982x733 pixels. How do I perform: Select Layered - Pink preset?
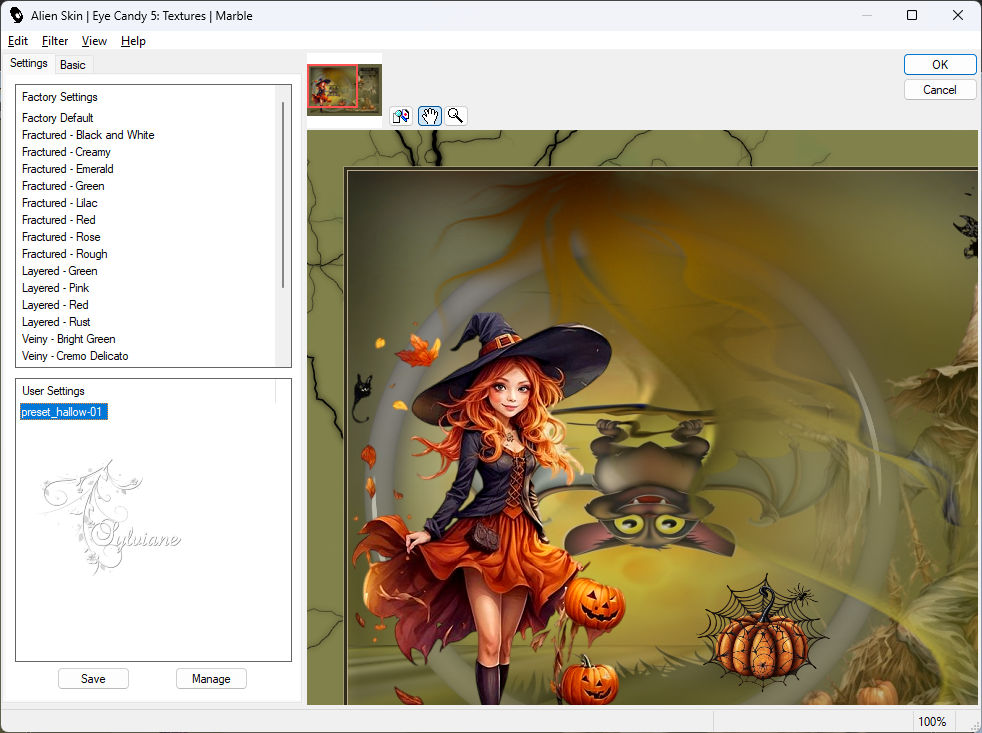tap(56, 287)
